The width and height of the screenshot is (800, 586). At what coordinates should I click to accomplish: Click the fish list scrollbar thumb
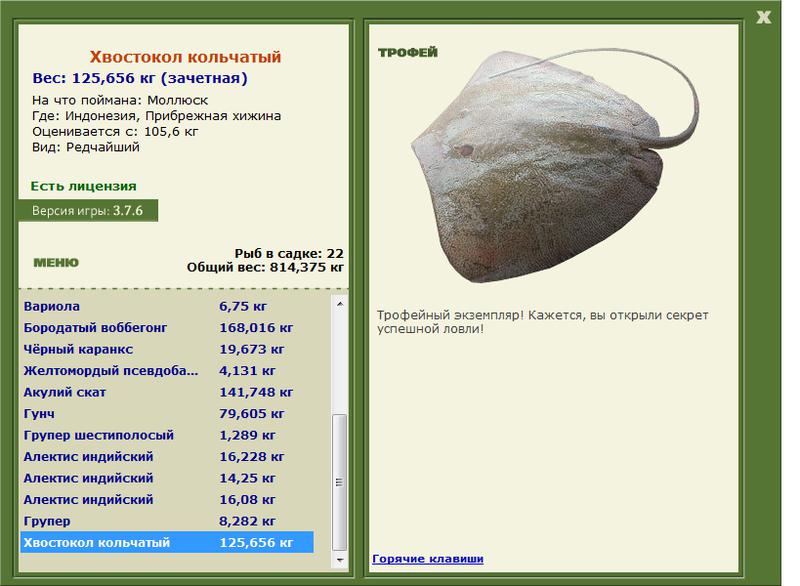[340, 482]
